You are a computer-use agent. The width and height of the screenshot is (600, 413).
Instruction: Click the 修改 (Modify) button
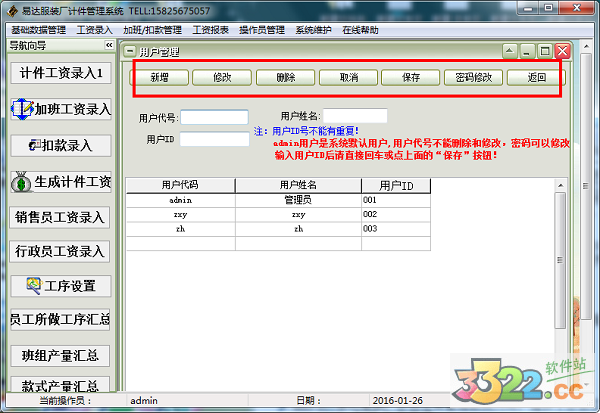(222, 78)
